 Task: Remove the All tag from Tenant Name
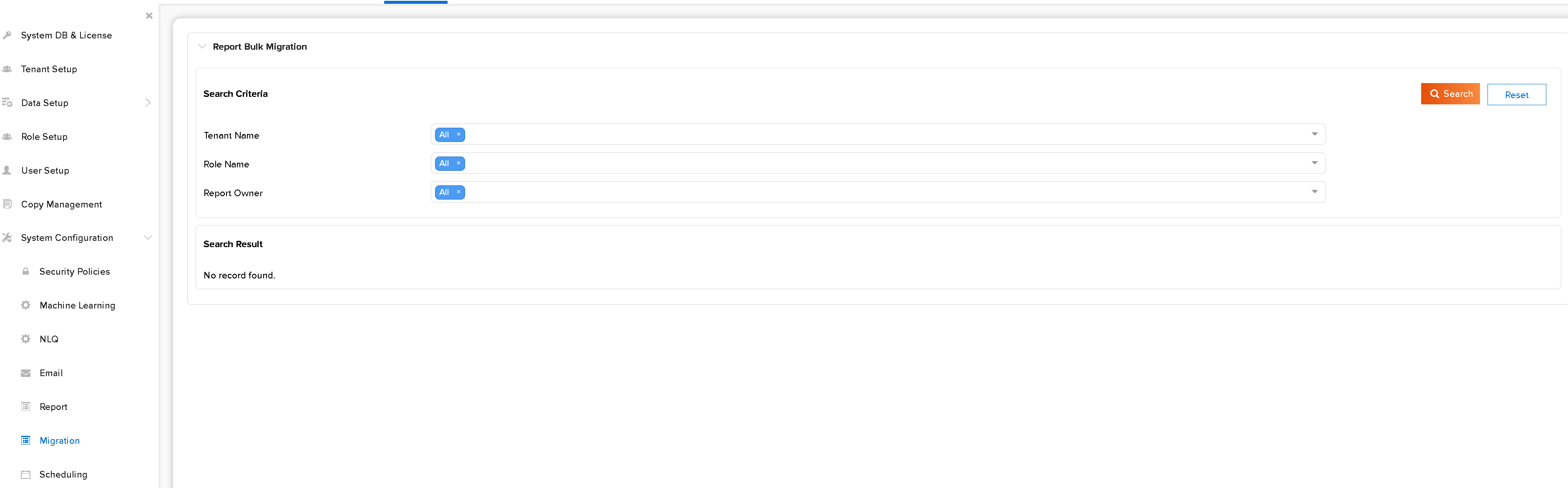click(x=458, y=135)
